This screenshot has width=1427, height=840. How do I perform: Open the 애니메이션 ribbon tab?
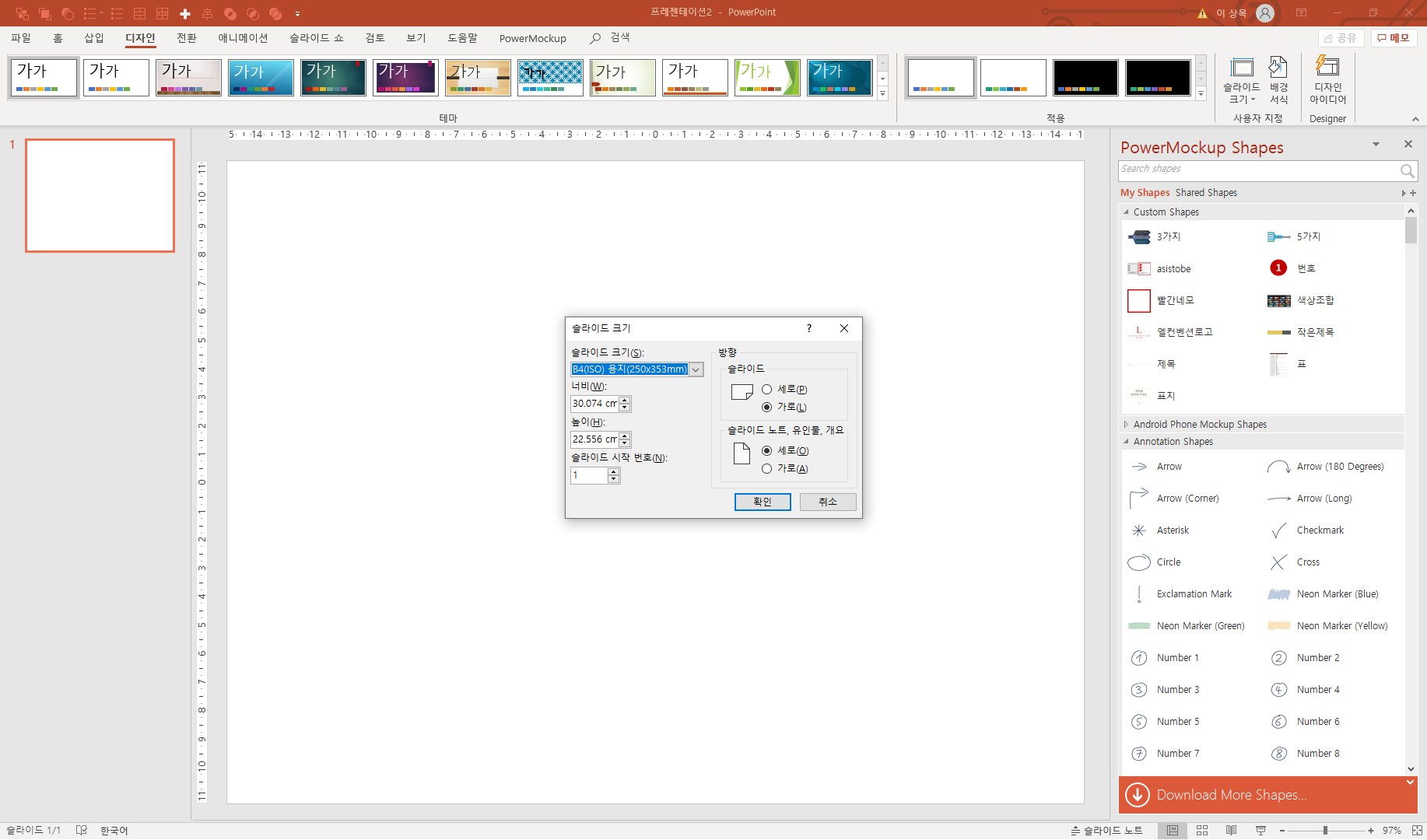pos(243,38)
